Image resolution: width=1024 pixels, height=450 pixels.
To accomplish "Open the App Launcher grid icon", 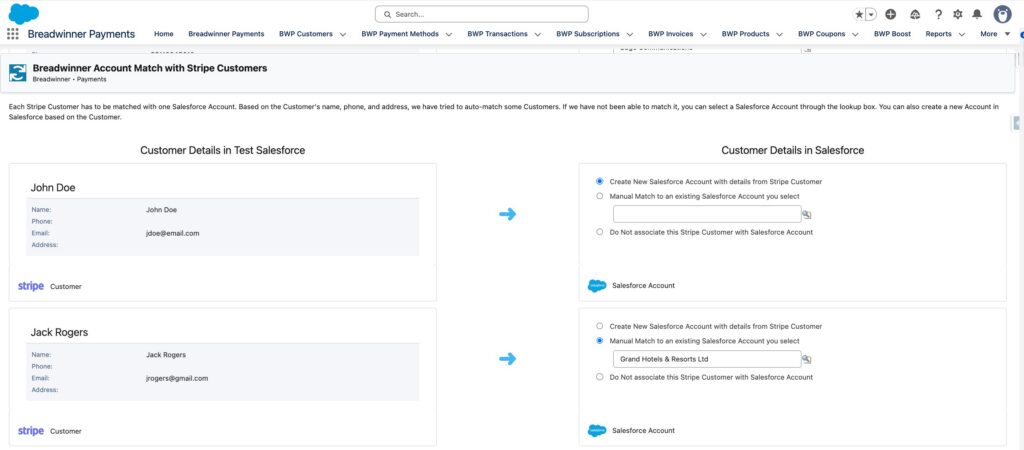I will coord(12,34).
